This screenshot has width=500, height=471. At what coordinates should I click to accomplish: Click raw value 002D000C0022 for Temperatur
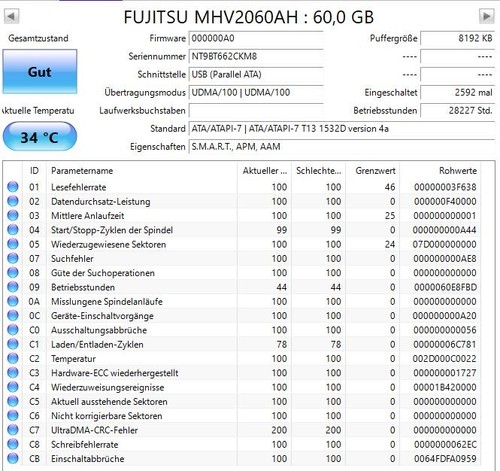tap(445, 359)
